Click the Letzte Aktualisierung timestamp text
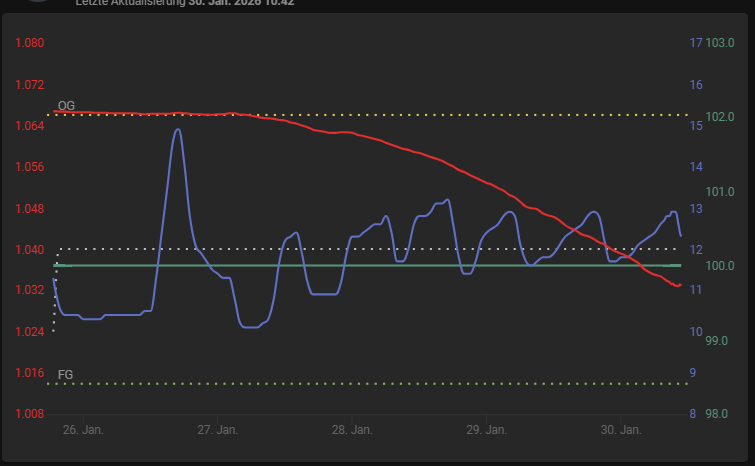This screenshot has height=466, width=755. 185,3
